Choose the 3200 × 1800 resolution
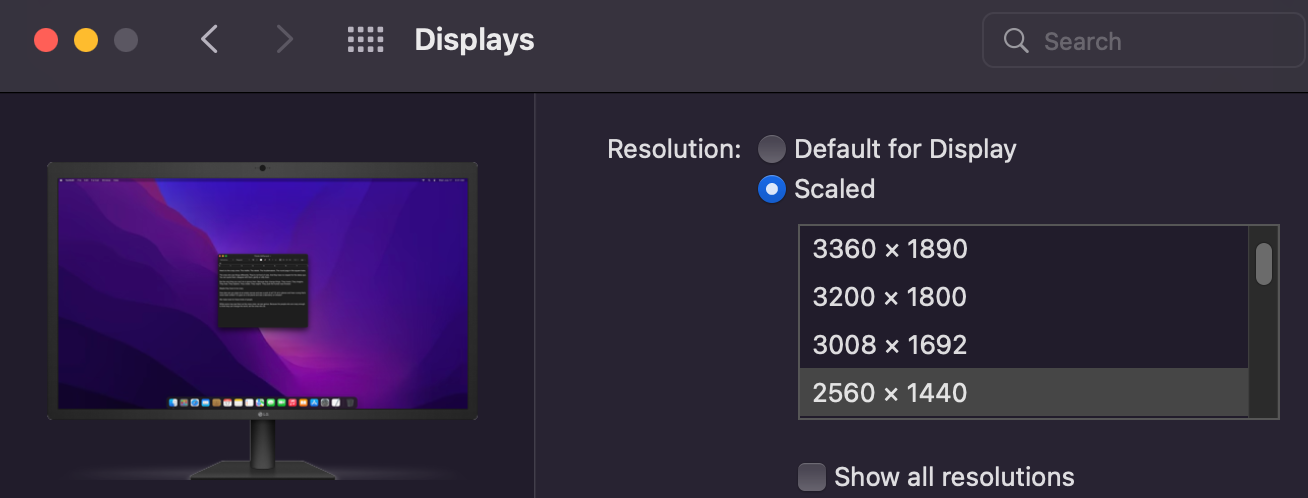Screen dimensions: 1308x498 tap(890, 297)
